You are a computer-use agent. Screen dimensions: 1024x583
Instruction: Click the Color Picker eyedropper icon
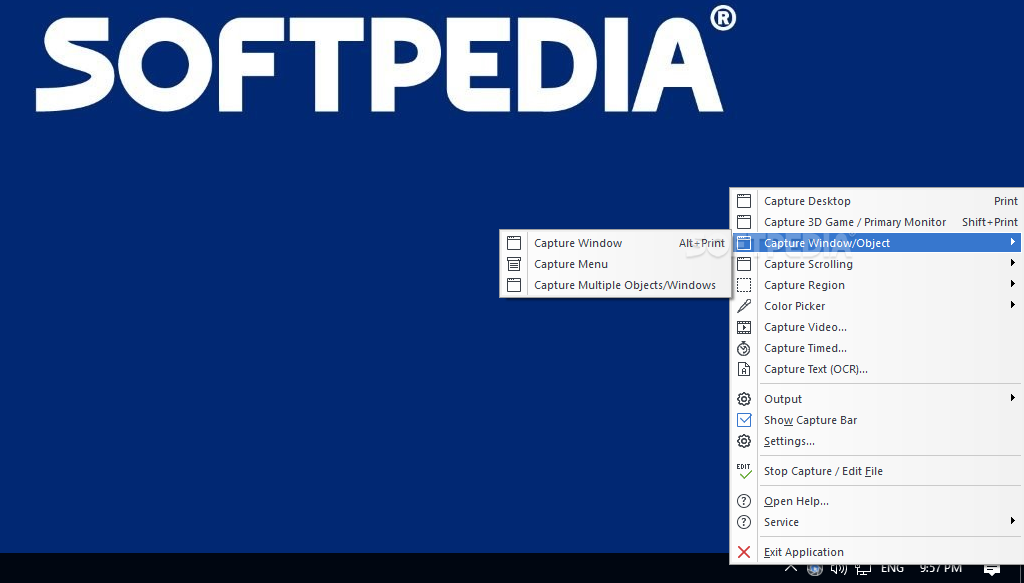(x=744, y=306)
